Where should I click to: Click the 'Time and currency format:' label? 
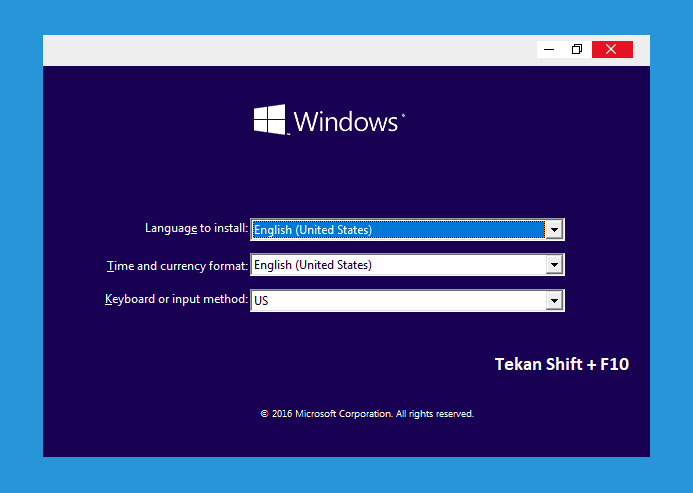tap(177, 266)
